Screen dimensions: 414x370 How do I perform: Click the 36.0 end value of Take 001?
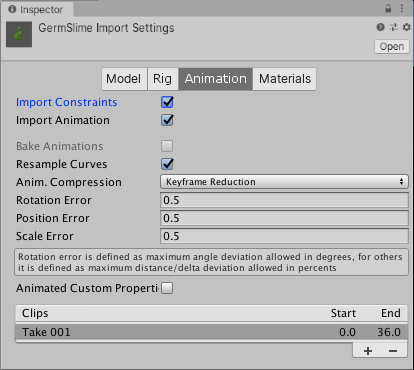[x=389, y=332]
